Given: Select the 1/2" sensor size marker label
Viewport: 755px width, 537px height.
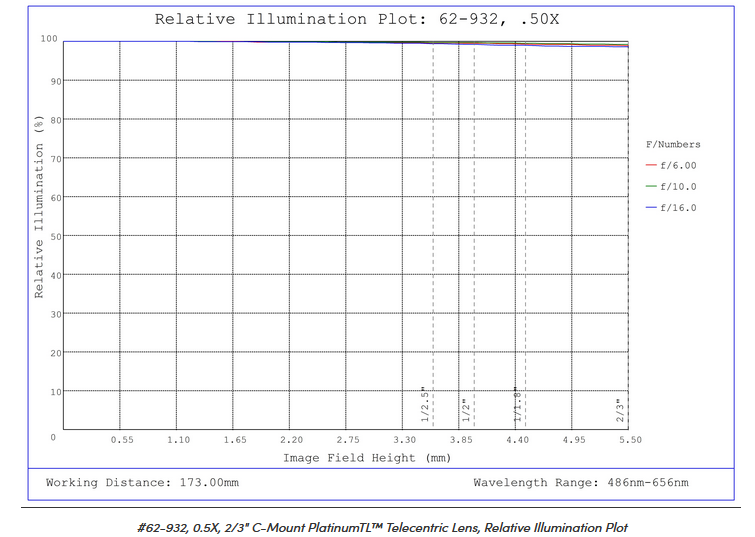Looking at the screenshot, I should (x=465, y=410).
